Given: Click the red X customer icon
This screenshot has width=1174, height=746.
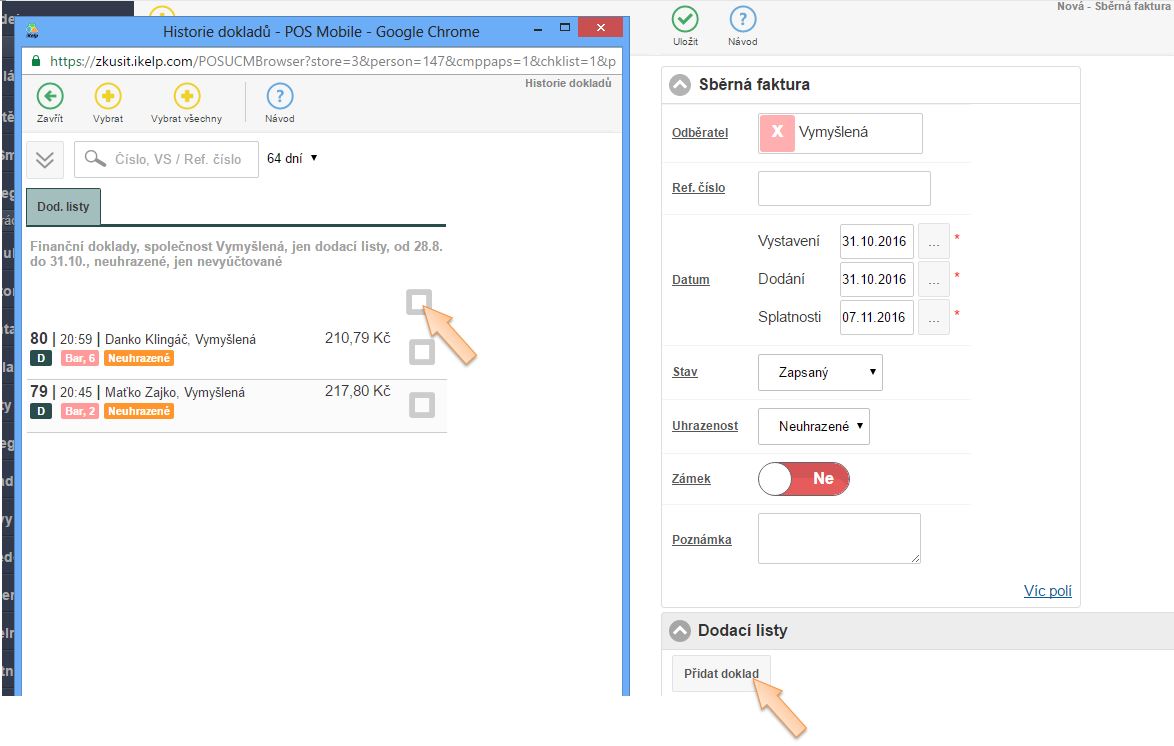Looking at the screenshot, I should (777, 133).
